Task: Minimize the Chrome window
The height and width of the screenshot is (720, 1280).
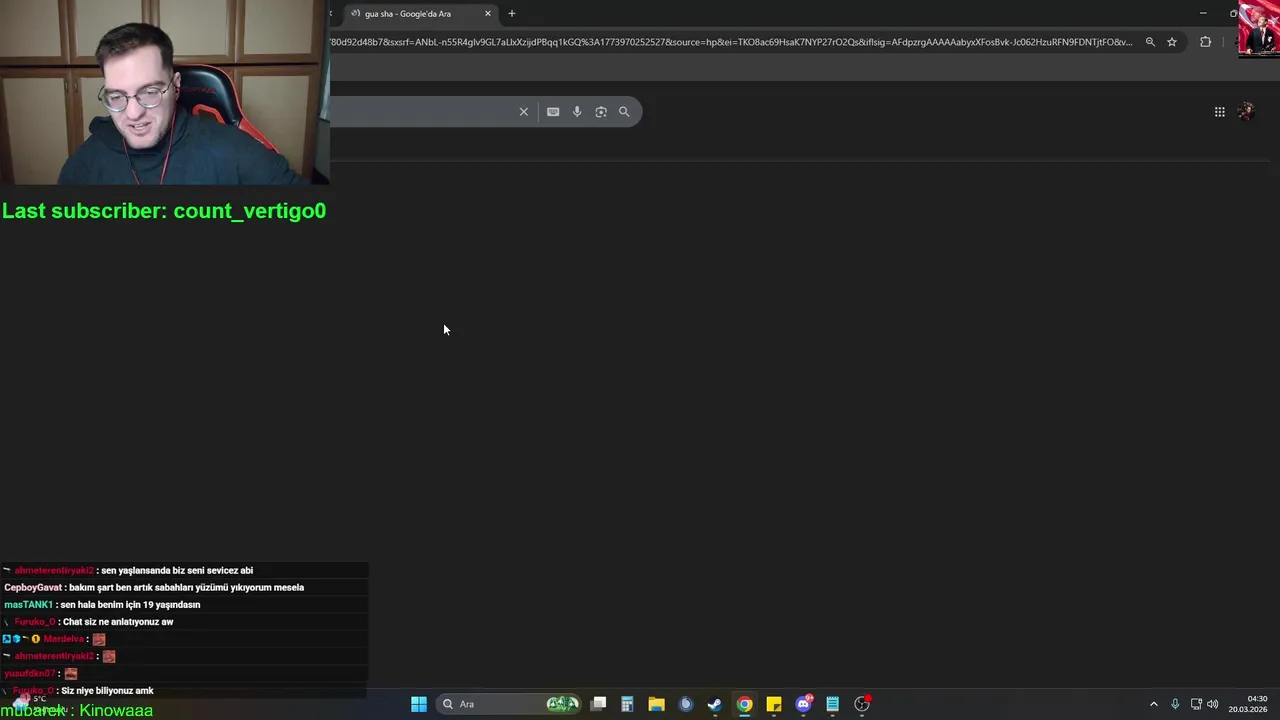Action: (x=1202, y=13)
